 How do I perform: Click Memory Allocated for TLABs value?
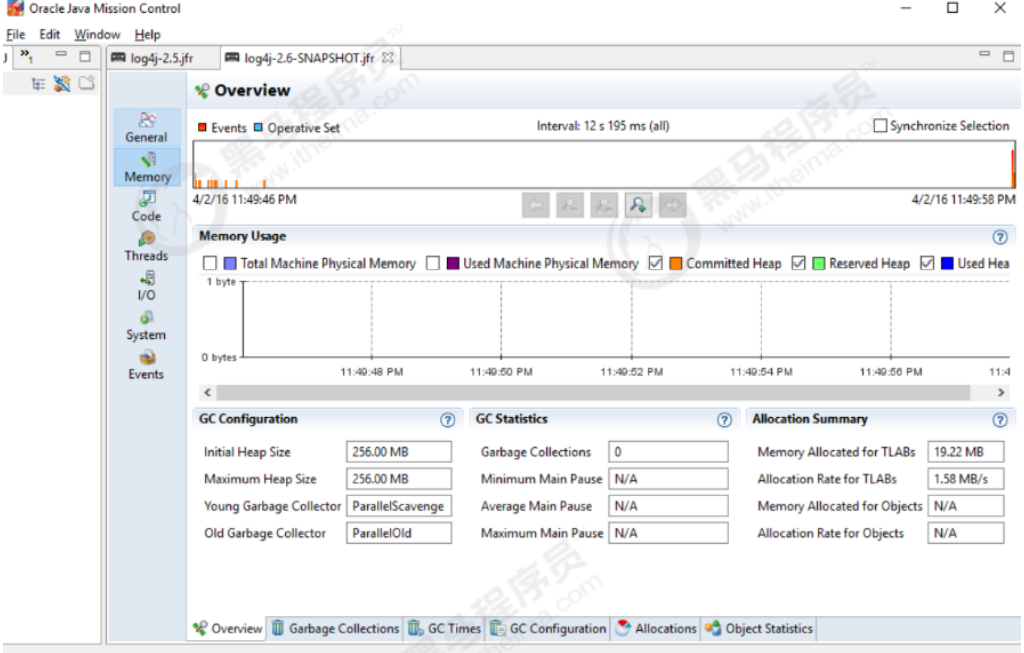(966, 452)
